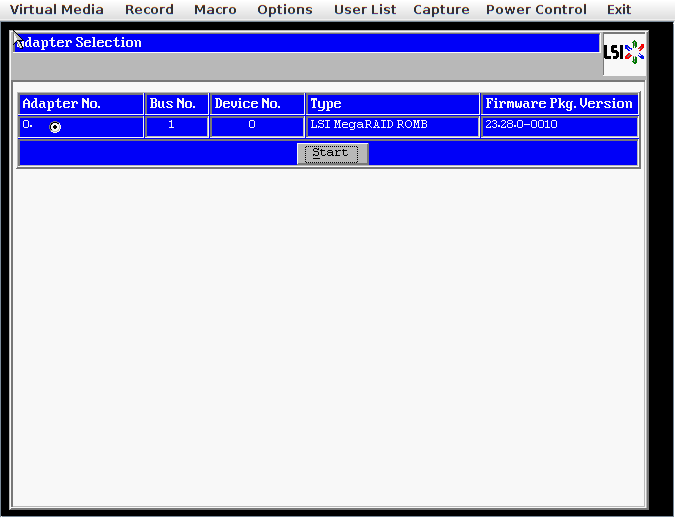
Task: Open the Virtual Media menu
Action: coord(56,9)
